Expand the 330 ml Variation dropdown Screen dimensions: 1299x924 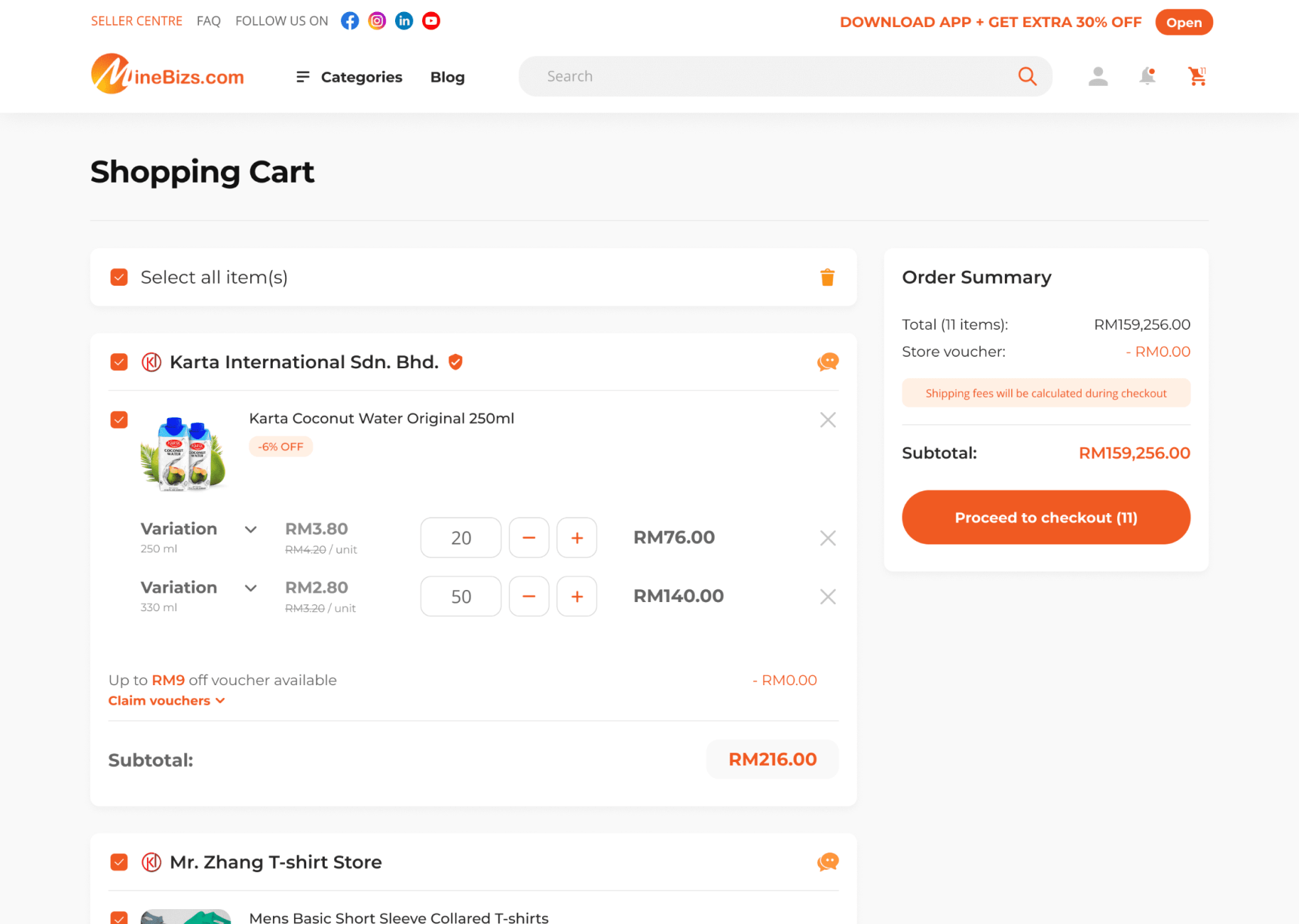coord(251,588)
